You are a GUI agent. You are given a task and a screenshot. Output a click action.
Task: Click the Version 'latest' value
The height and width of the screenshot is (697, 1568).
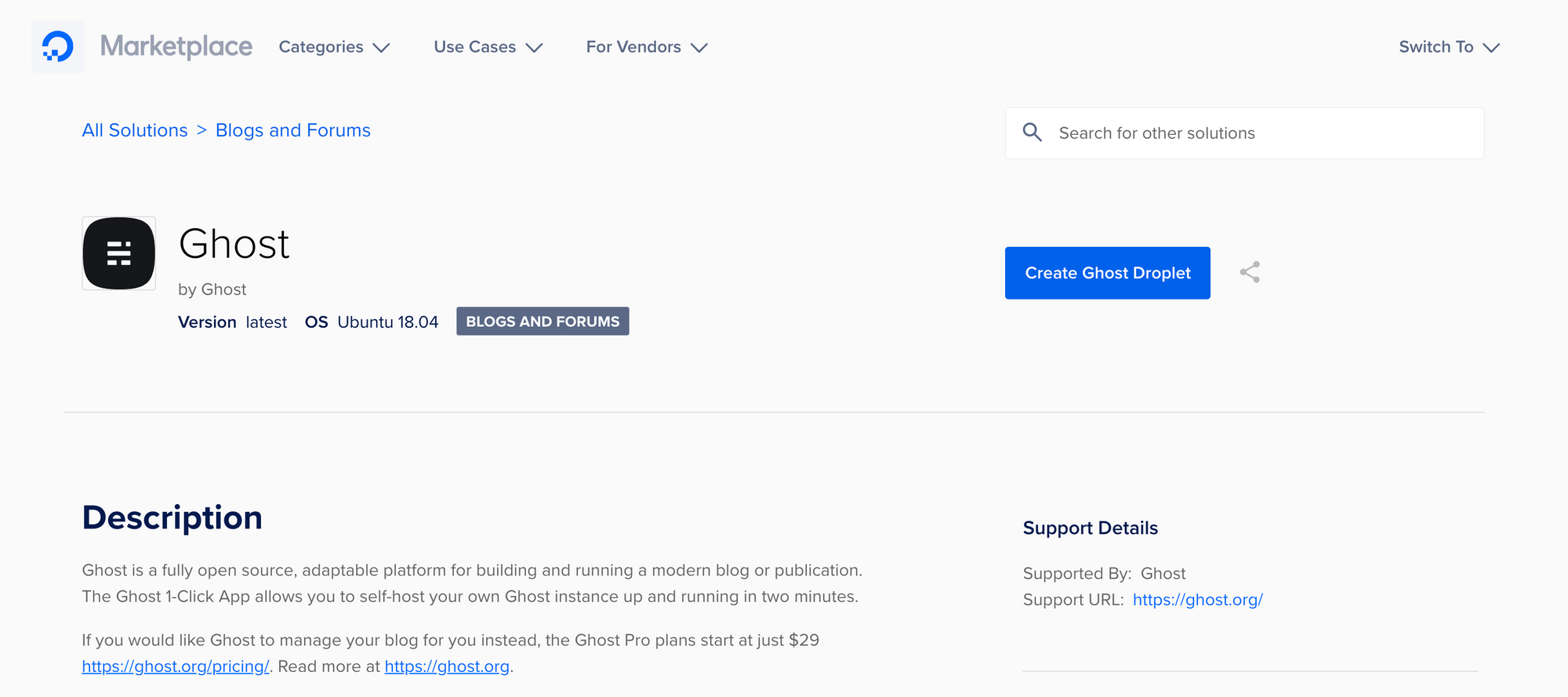pyautogui.click(x=267, y=322)
